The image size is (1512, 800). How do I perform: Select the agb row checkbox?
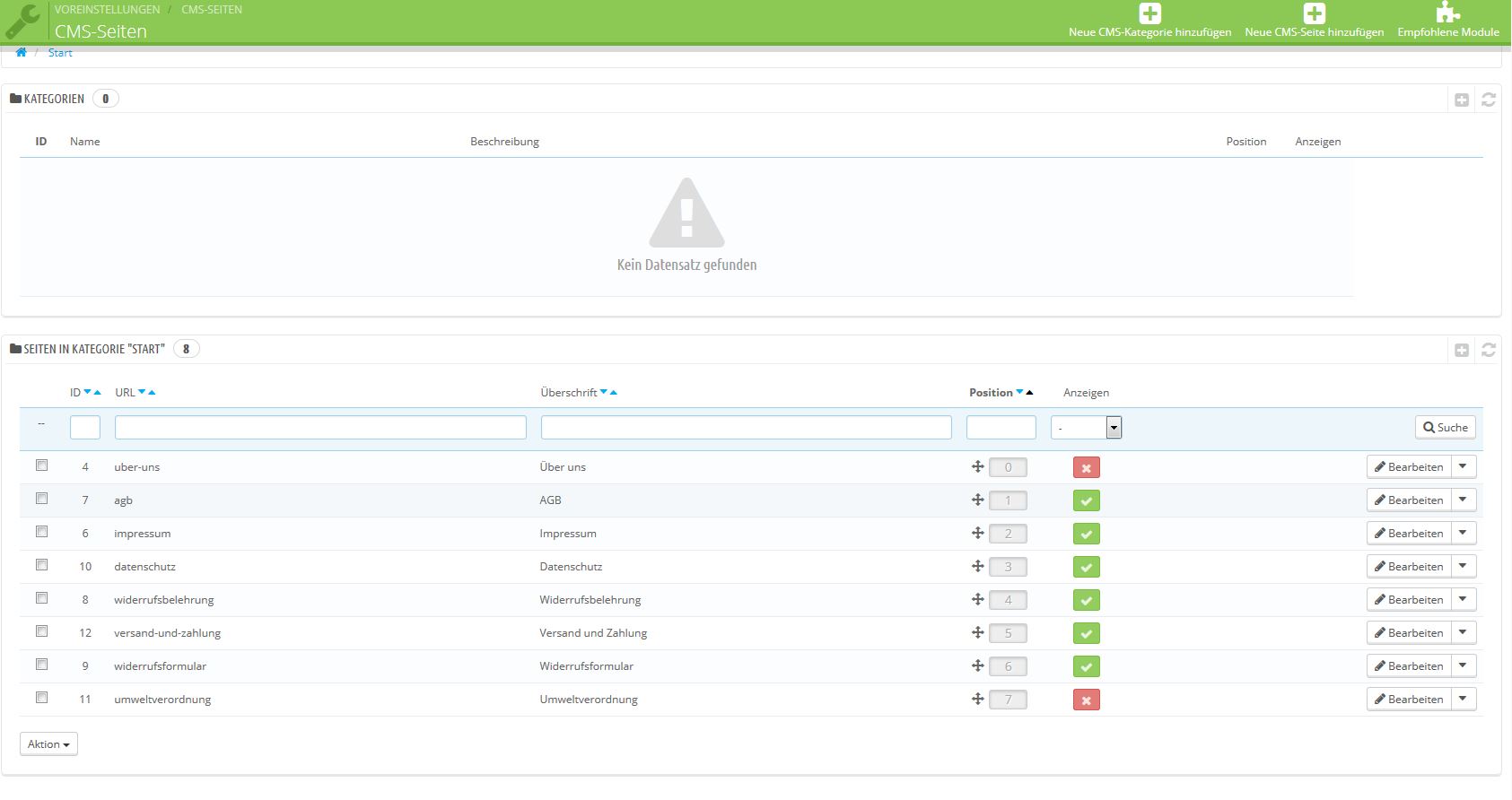[x=41, y=499]
